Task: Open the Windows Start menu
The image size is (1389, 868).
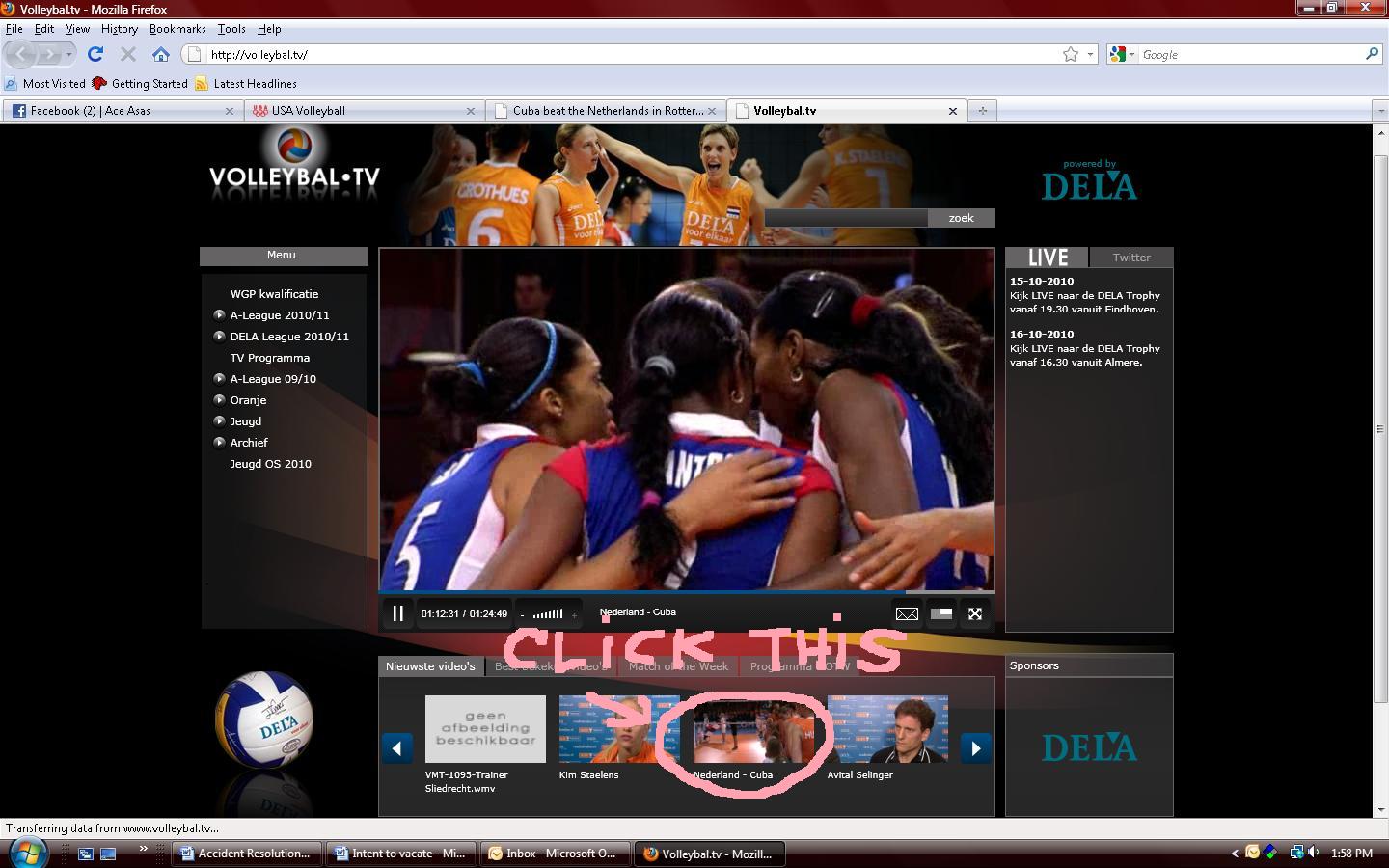Action: 27,853
